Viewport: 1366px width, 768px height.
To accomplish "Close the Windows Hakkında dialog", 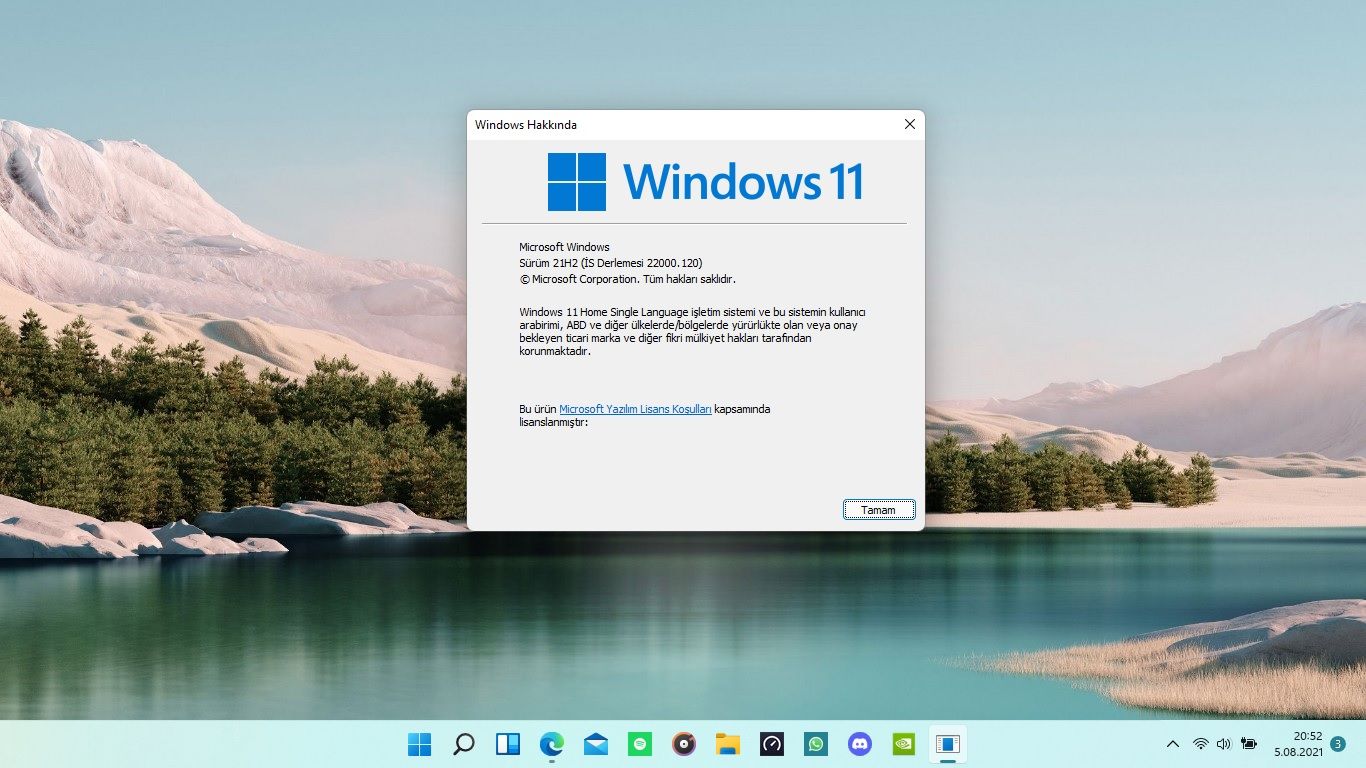I will (909, 124).
